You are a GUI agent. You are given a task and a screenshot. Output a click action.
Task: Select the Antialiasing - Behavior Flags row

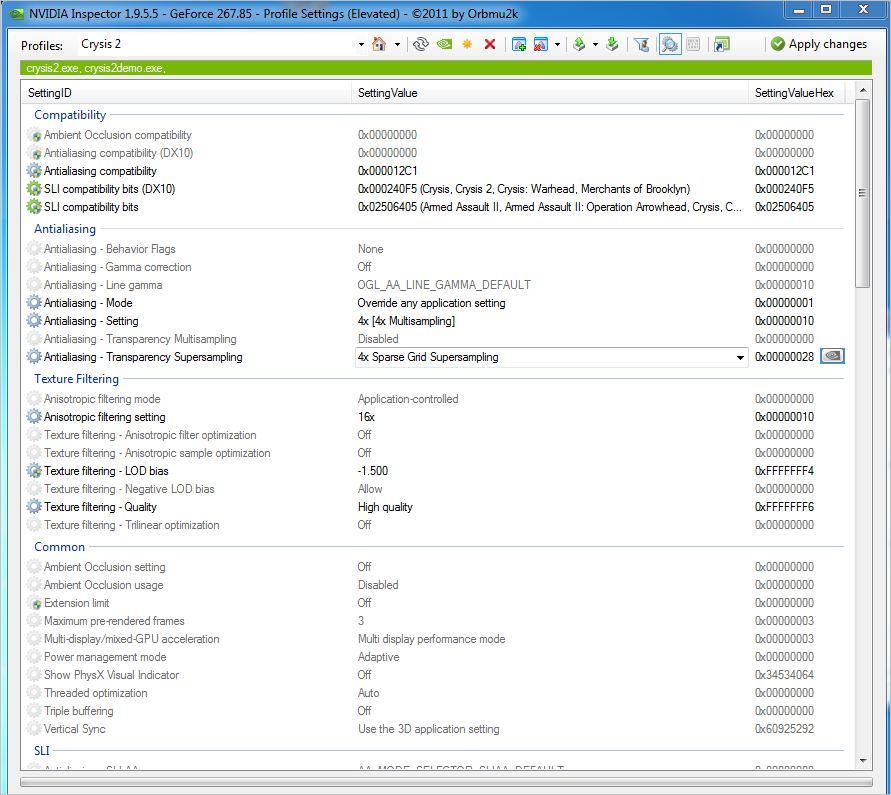[x=435, y=249]
